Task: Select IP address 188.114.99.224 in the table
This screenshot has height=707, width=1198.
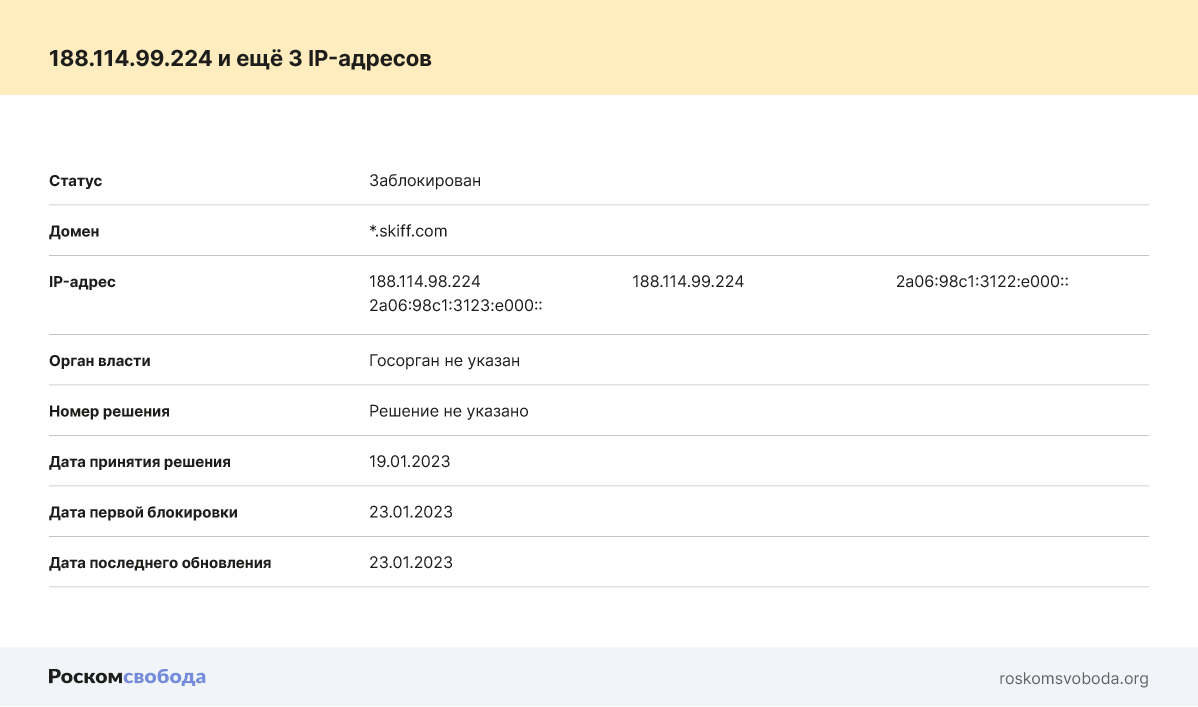Action: tap(688, 282)
